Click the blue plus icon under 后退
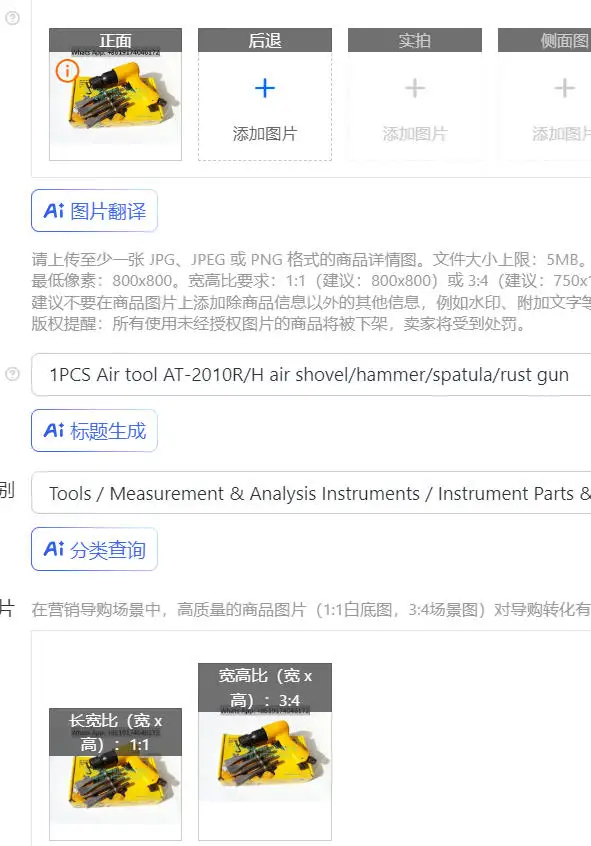The height and width of the screenshot is (846, 591). pos(264,88)
